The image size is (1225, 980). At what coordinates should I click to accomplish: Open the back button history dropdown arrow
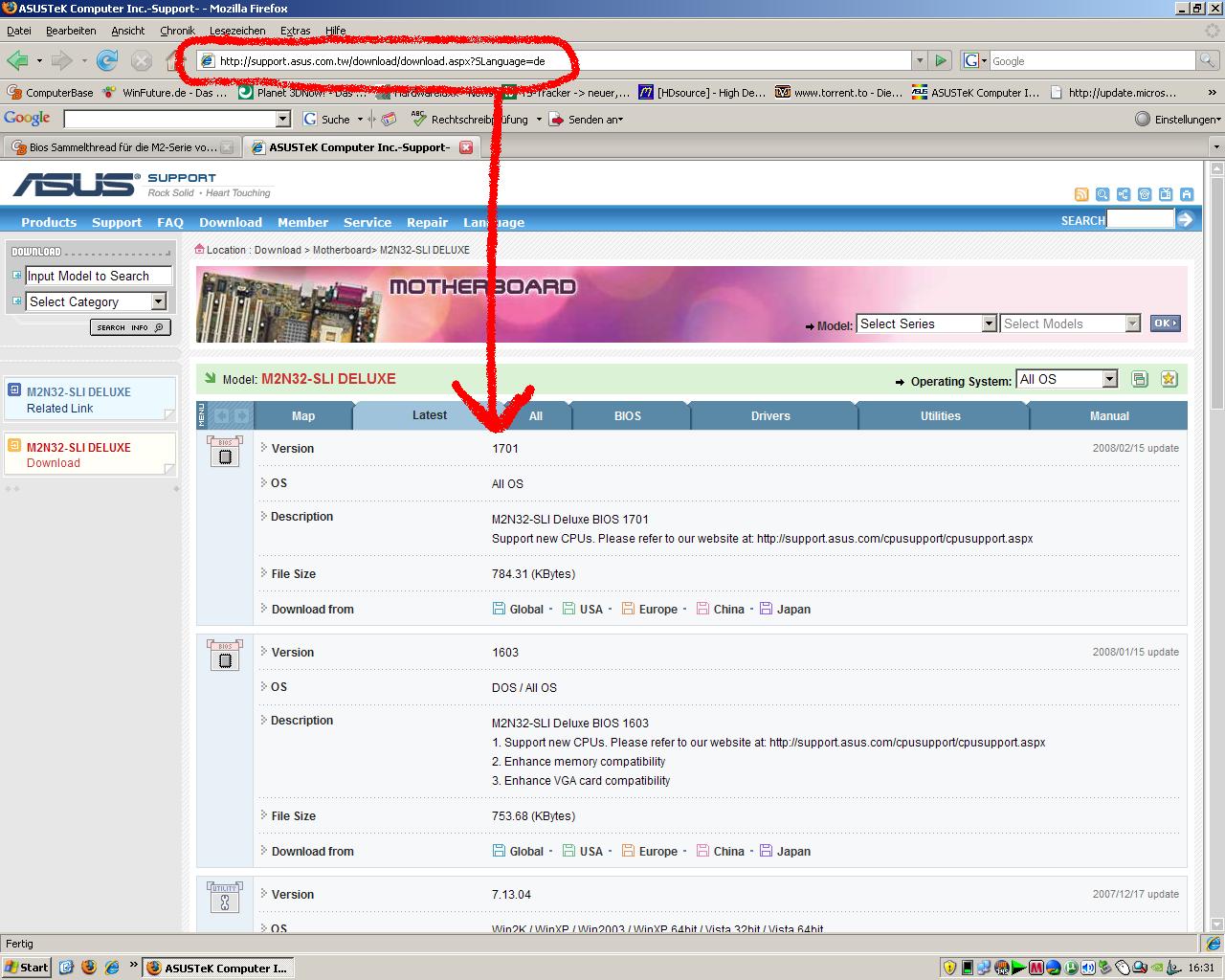[39, 60]
